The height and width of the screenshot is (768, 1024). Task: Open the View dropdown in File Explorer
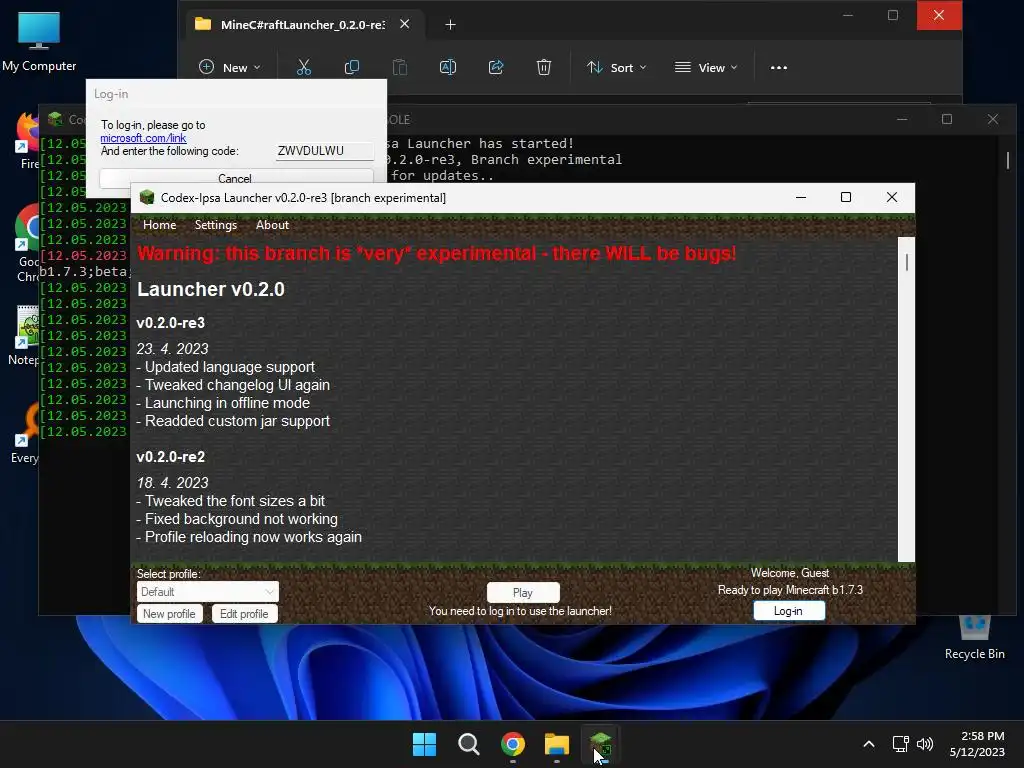[706, 67]
